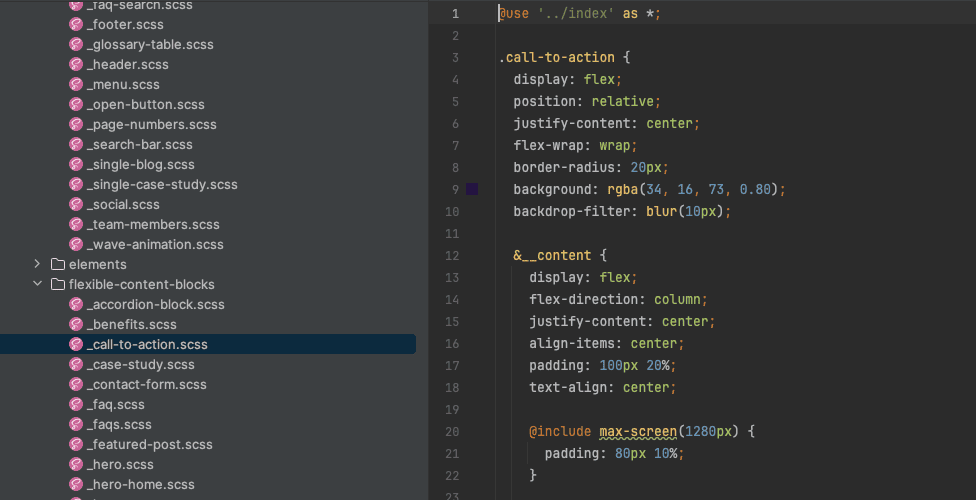Collapse the flexible-content-blocks folder chevron
The height and width of the screenshot is (500, 976).
point(37,284)
